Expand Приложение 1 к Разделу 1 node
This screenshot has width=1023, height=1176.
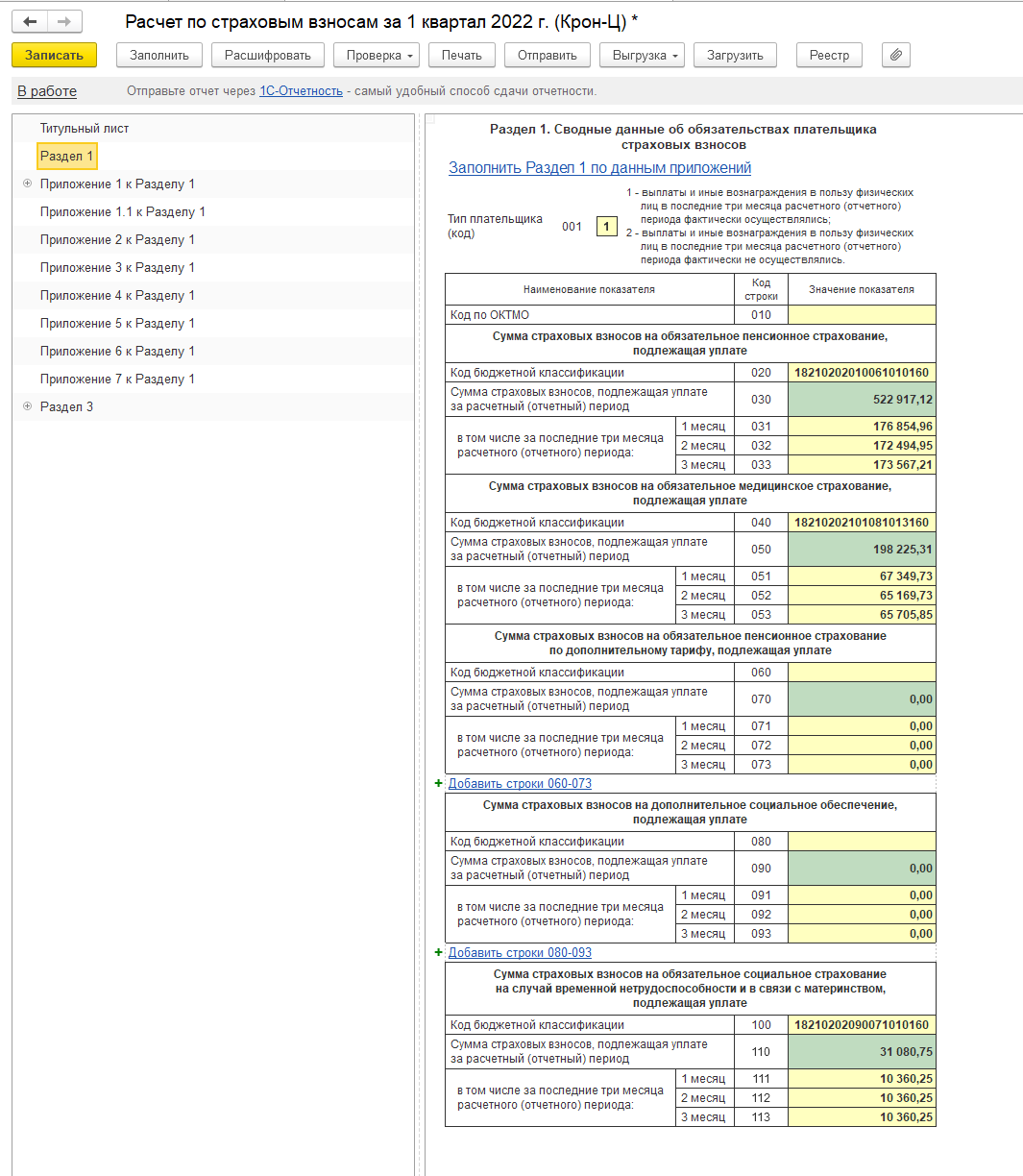27,184
